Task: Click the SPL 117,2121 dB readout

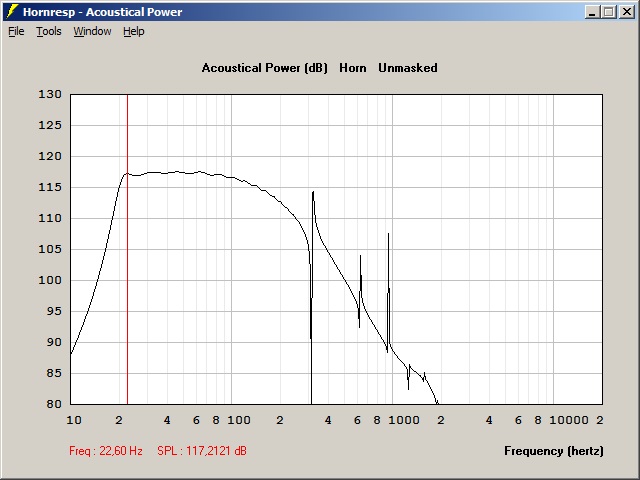Action: pos(202,451)
